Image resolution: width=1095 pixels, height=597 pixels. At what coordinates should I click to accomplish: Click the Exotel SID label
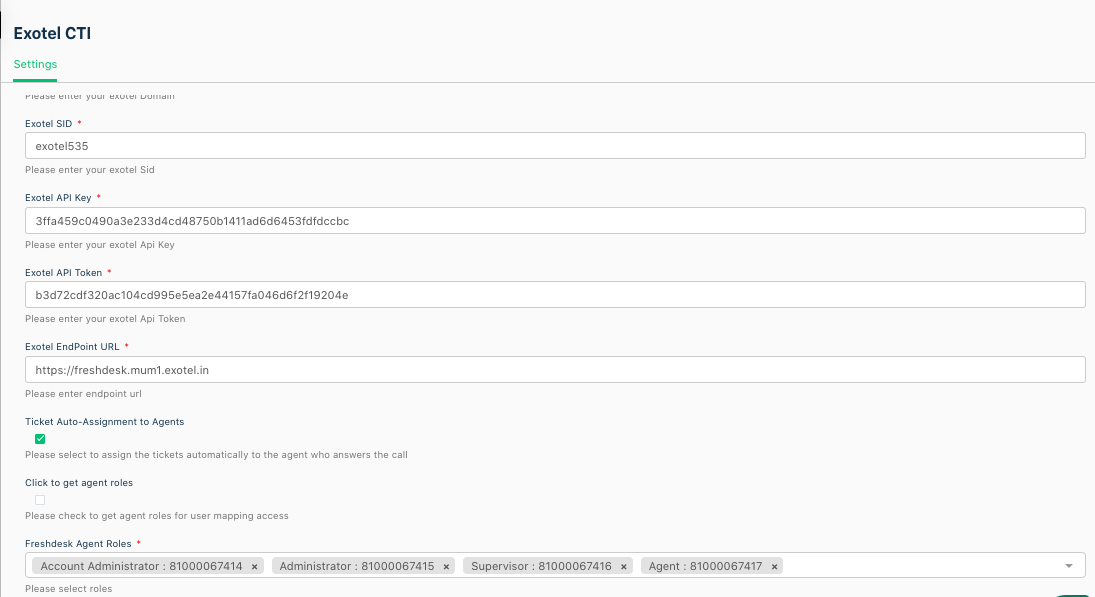(48, 124)
